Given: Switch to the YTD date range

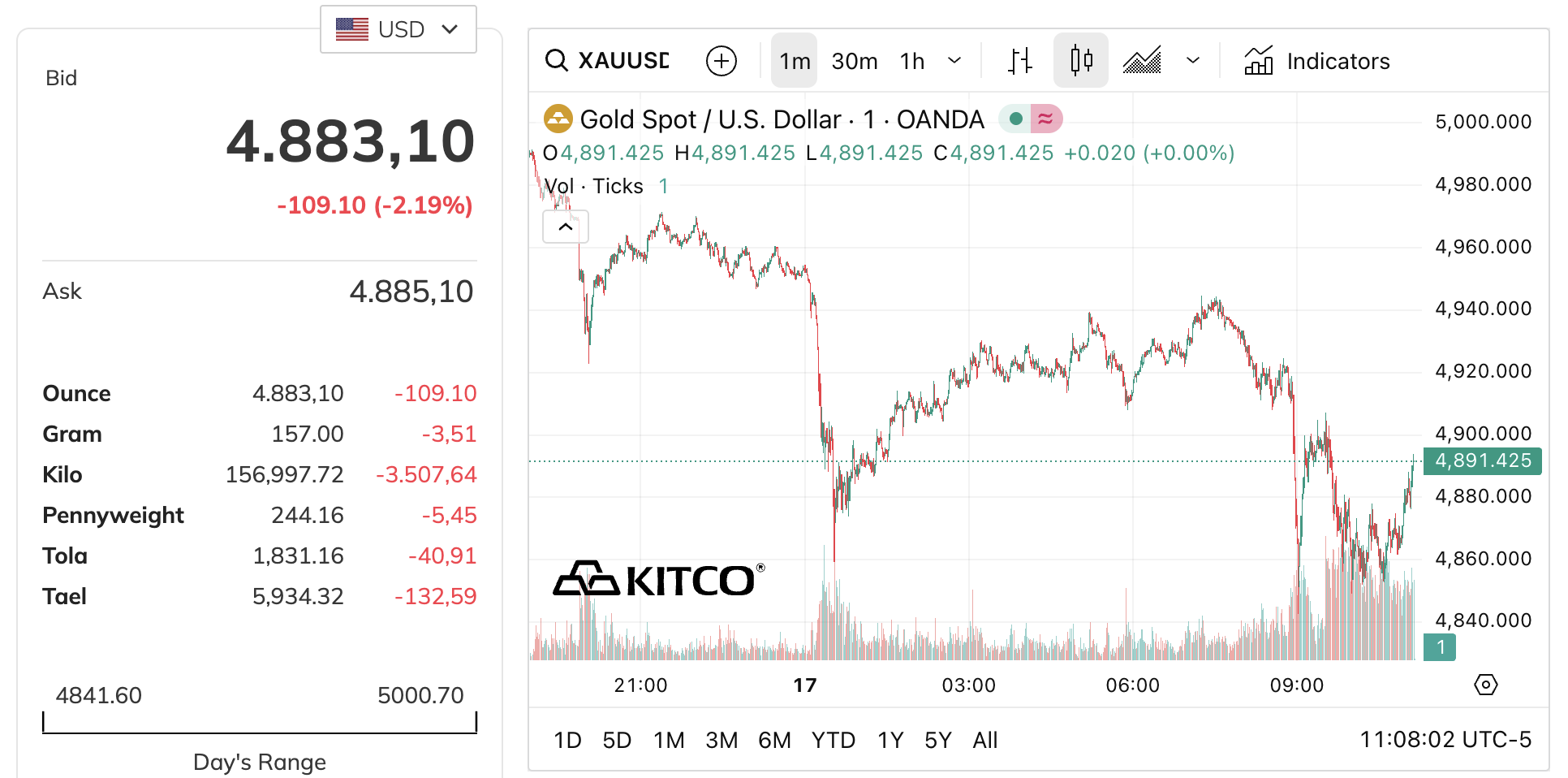Looking at the screenshot, I should pos(833,740).
